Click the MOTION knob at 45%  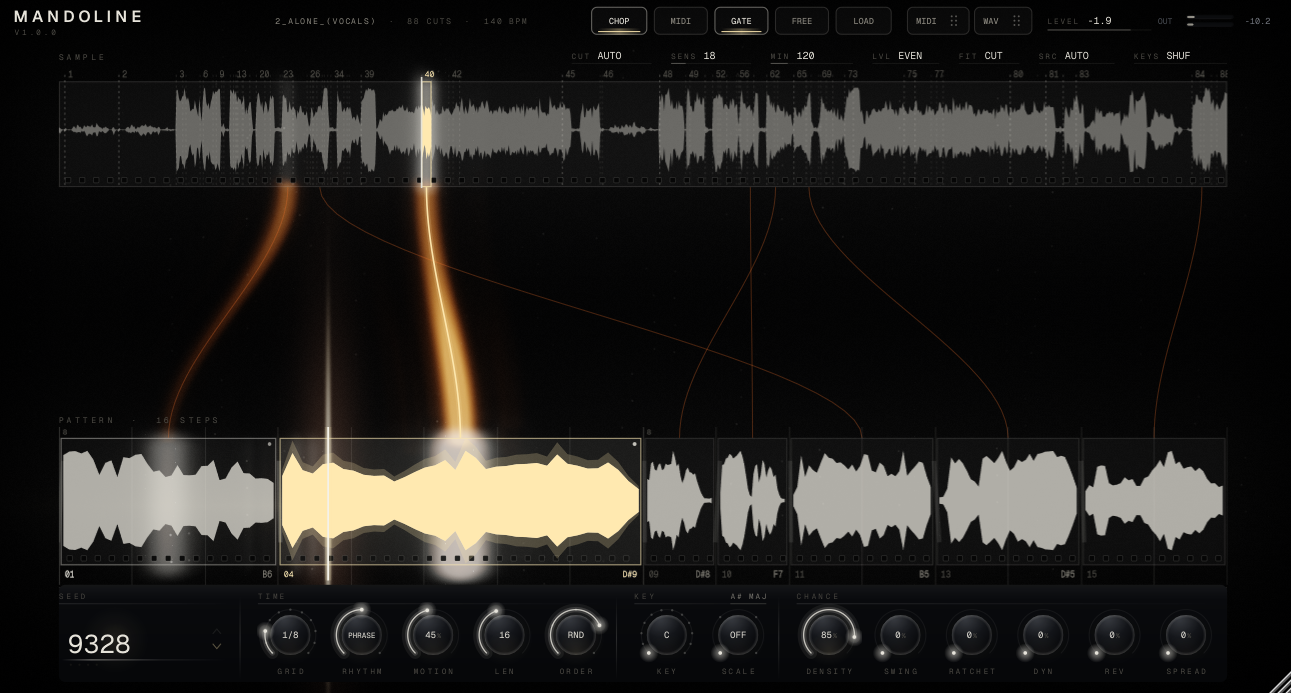click(433, 635)
